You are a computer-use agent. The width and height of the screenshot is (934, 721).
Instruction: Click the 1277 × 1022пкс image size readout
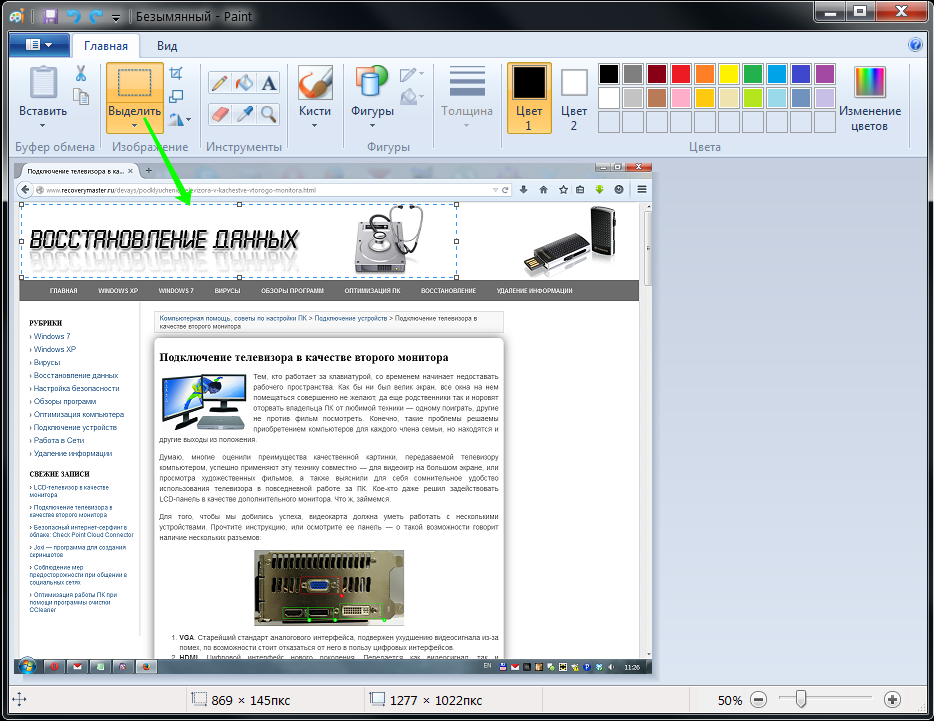[x=436, y=700]
